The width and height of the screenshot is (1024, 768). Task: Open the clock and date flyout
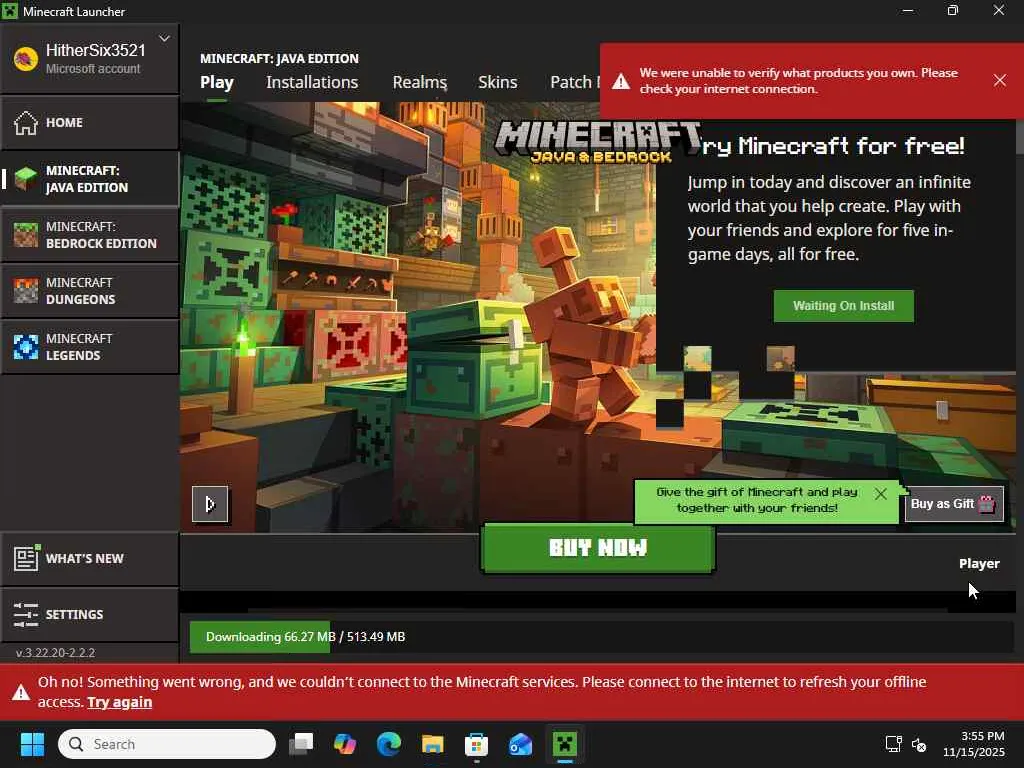tap(974, 744)
